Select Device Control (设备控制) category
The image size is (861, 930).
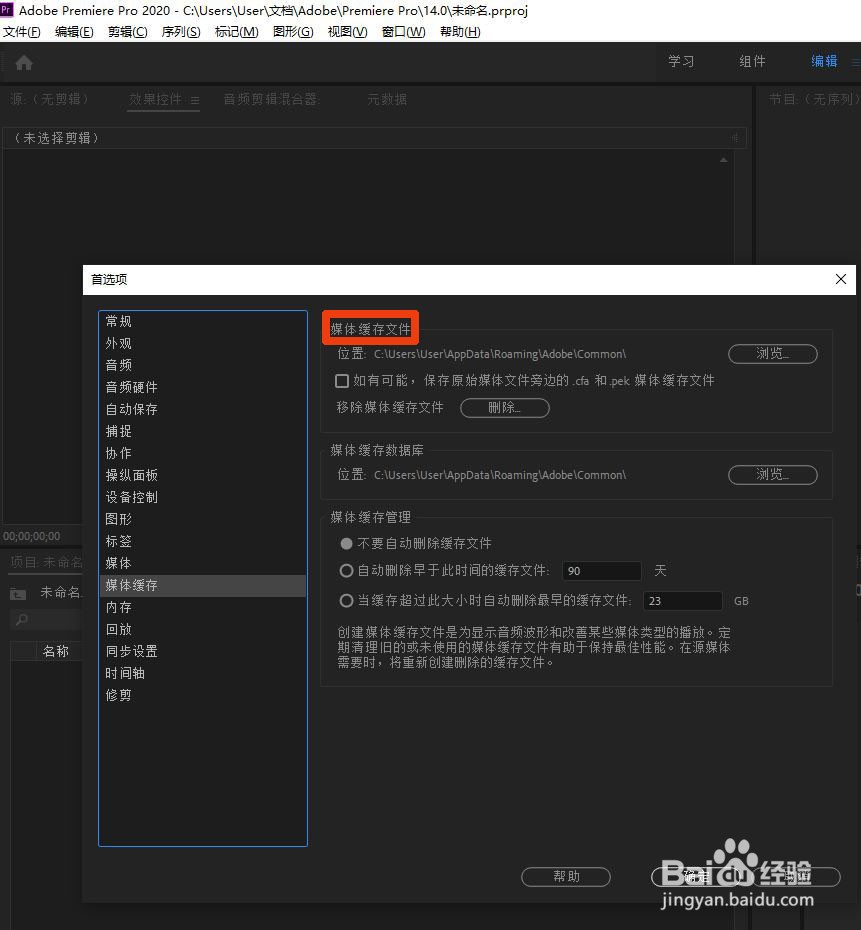coord(203,497)
